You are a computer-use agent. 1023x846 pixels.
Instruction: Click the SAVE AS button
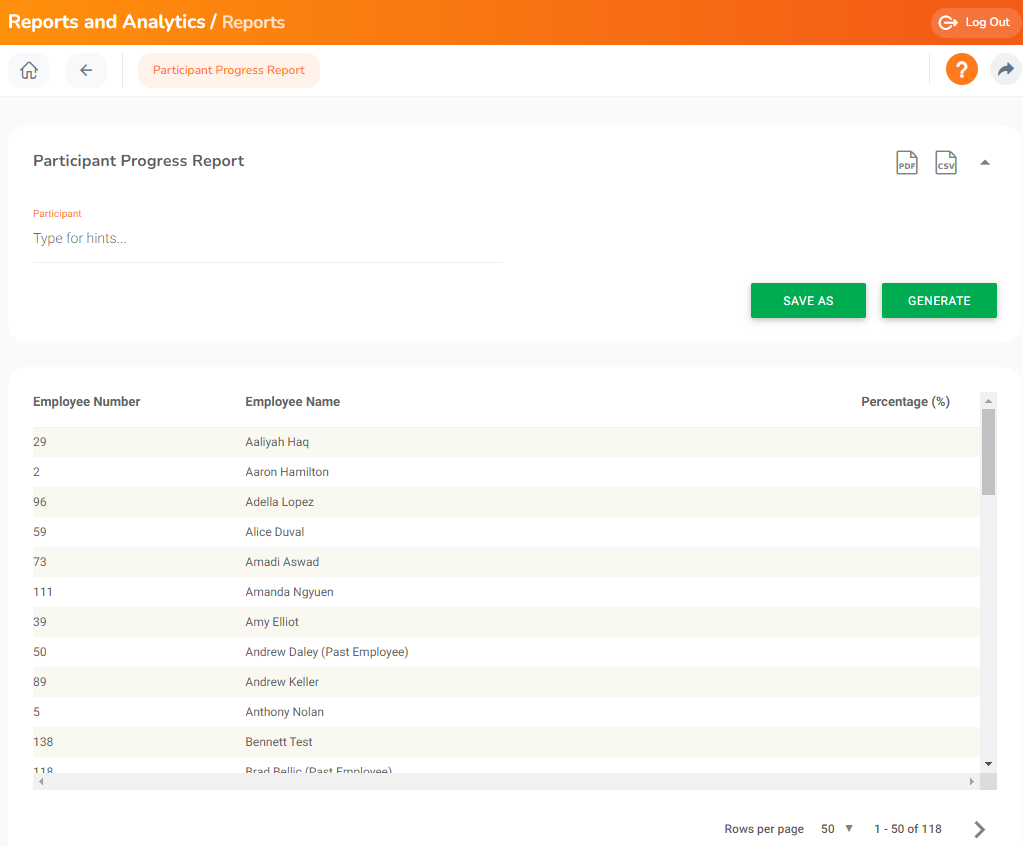[808, 301]
